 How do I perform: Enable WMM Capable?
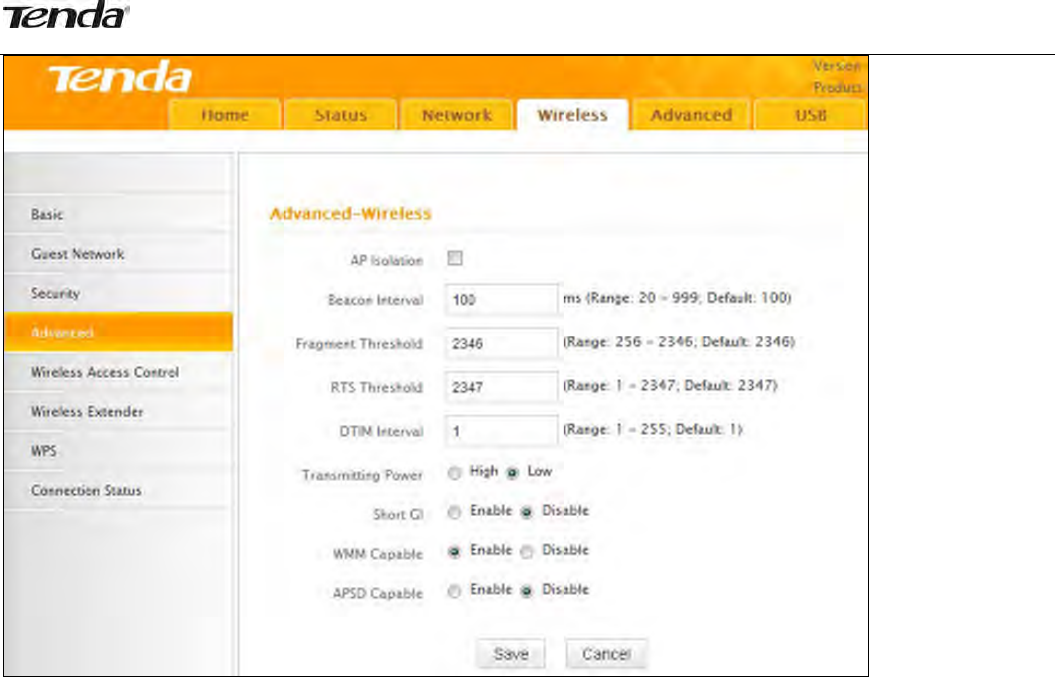pyautogui.click(x=455, y=552)
